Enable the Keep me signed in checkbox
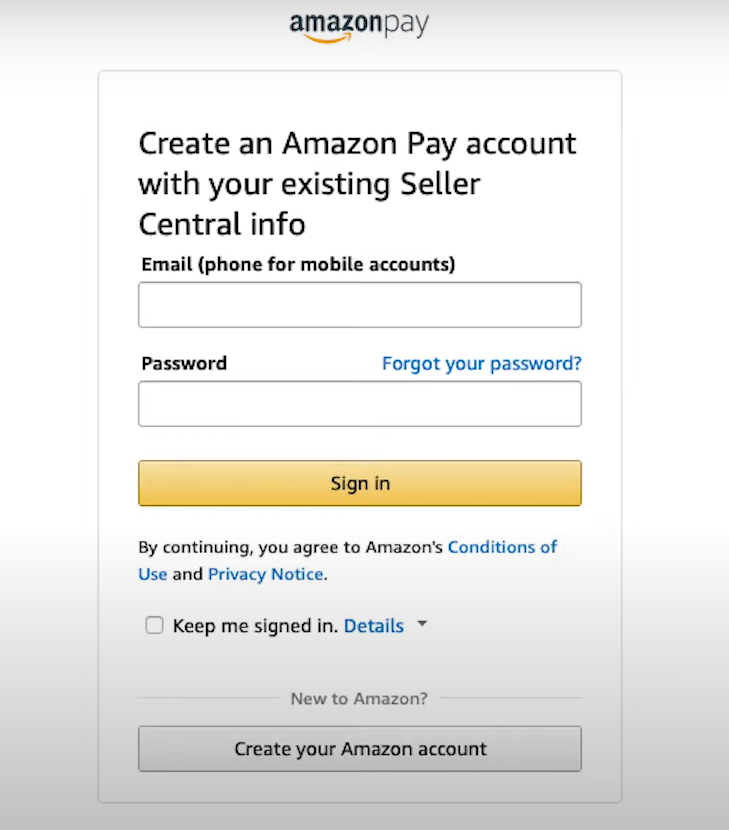 155,625
